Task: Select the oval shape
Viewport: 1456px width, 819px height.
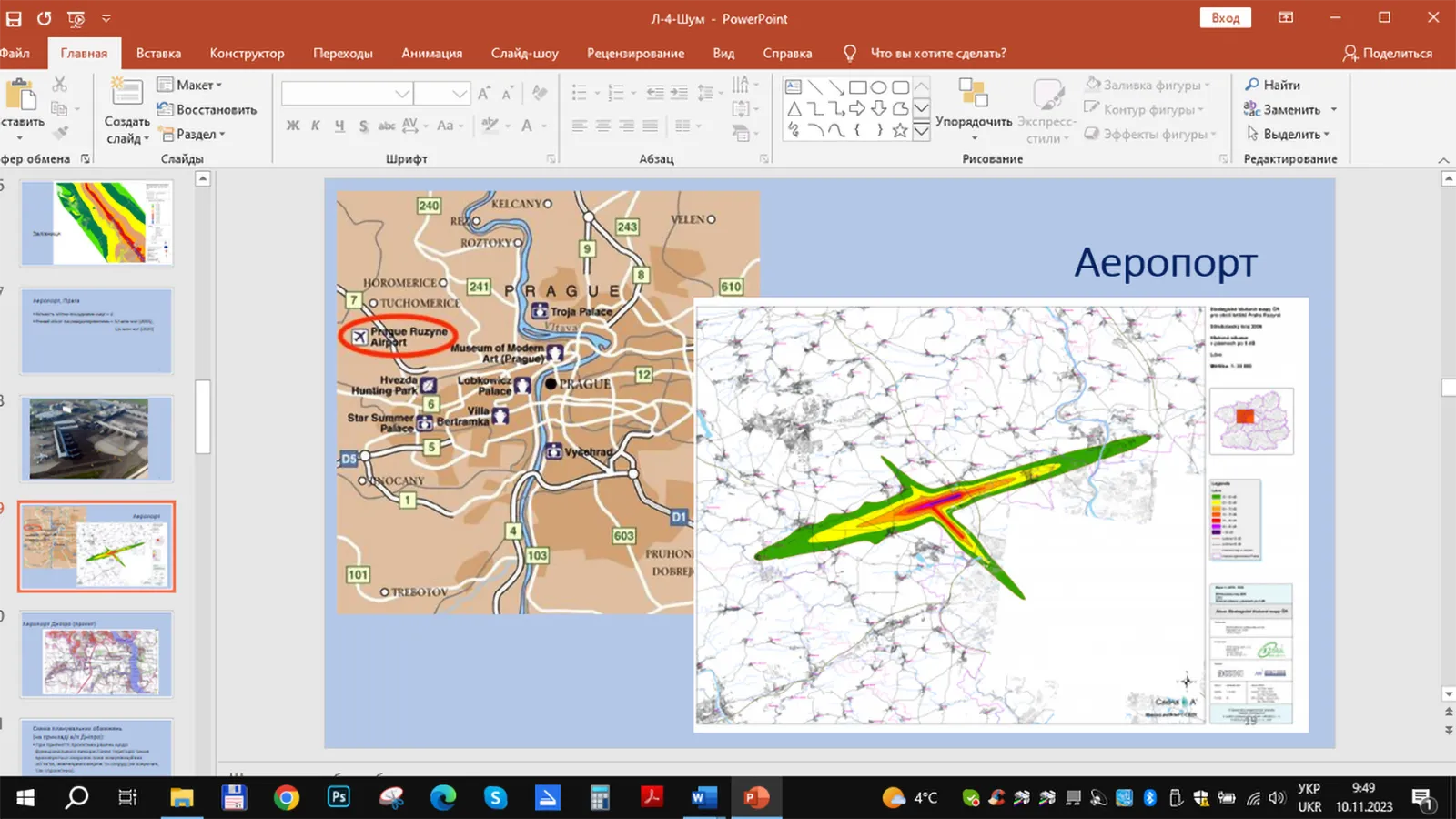Action: tap(878, 87)
